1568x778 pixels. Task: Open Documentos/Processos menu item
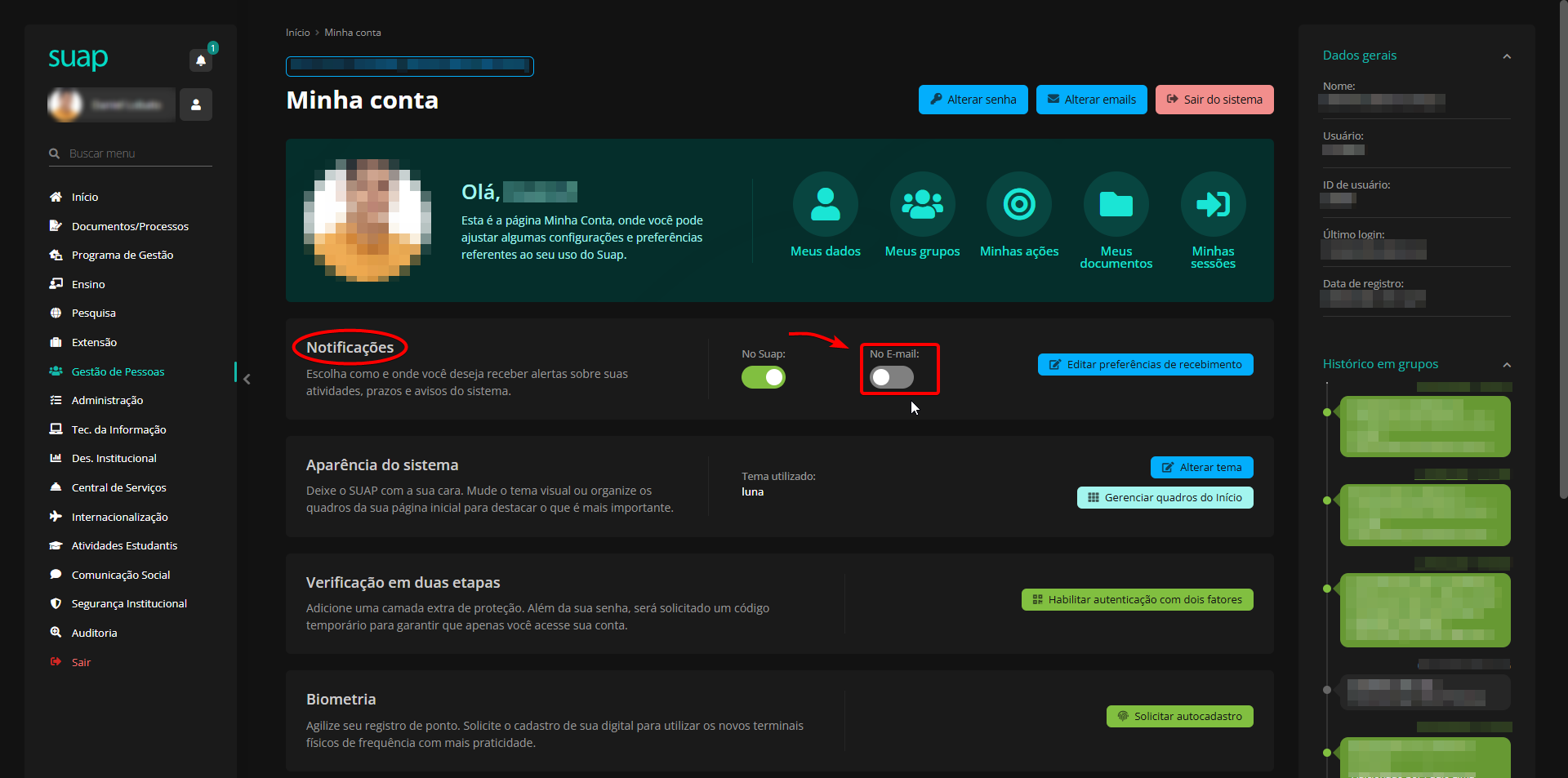131,226
